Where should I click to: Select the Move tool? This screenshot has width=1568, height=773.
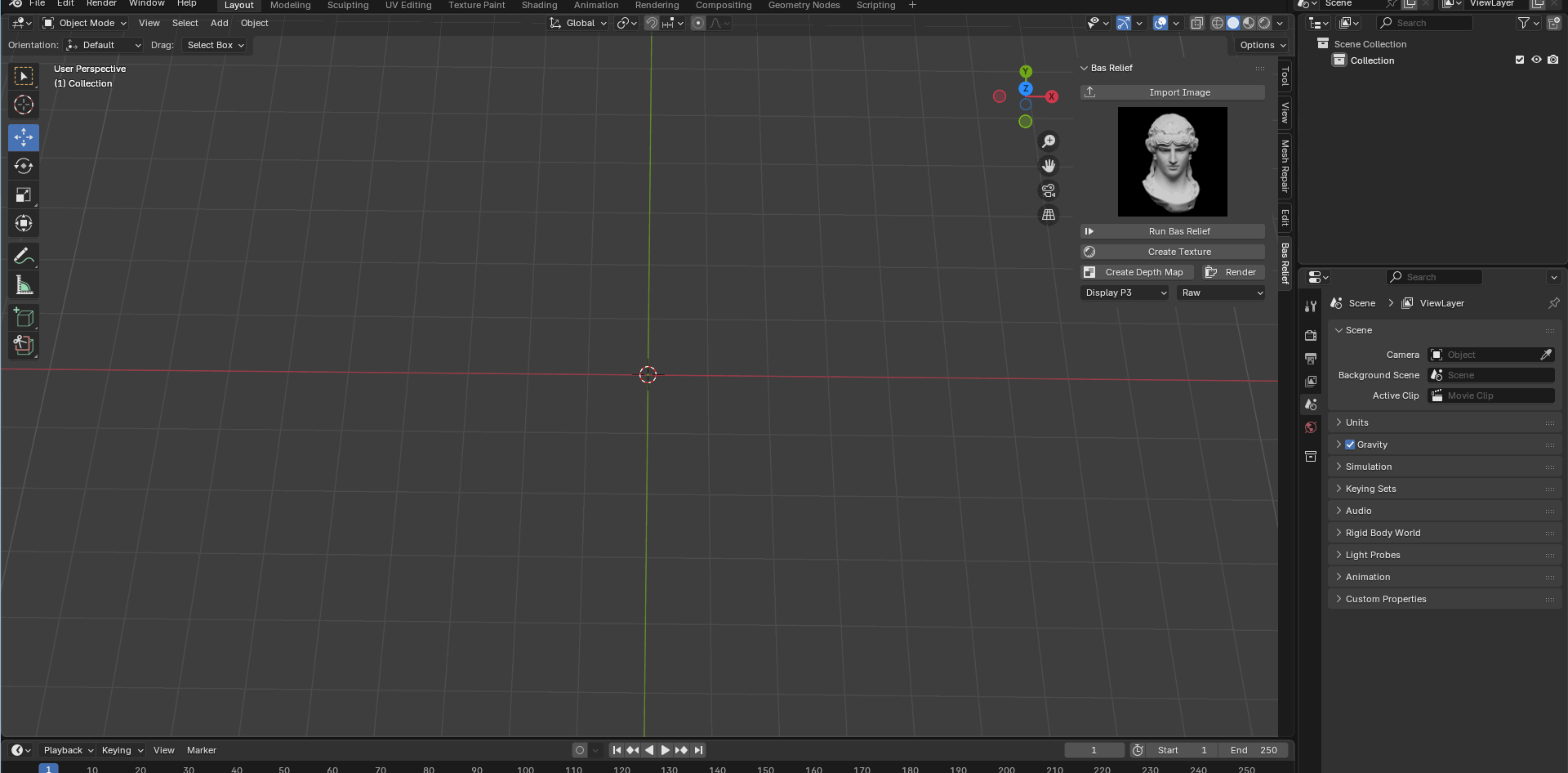click(24, 137)
